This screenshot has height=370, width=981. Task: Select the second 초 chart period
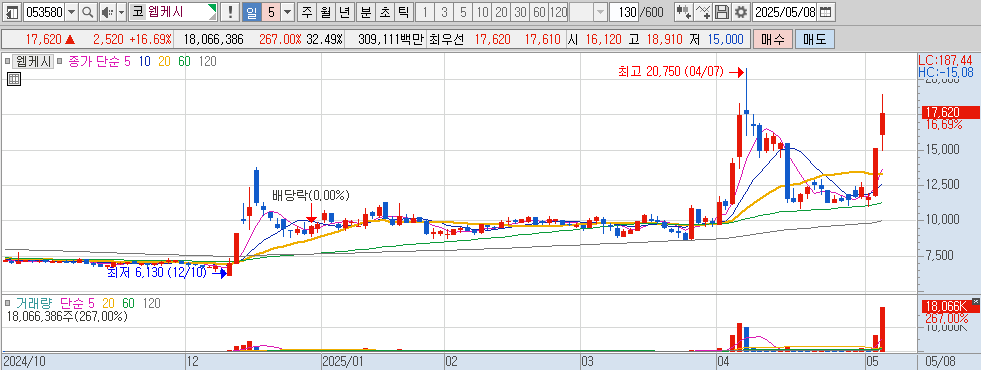pyautogui.click(x=385, y=12)
